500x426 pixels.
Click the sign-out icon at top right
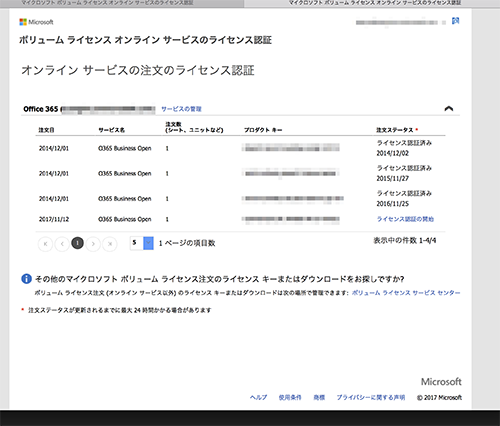[x=456, y=21]
